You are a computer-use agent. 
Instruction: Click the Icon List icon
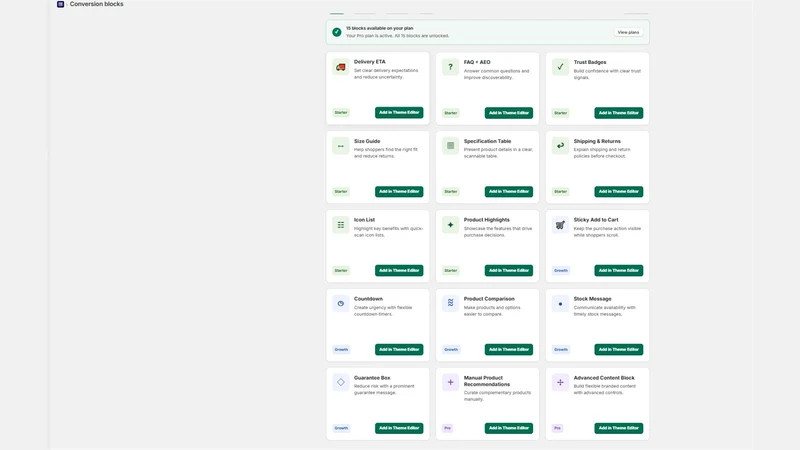pyautogui.click(x=341, y=225)
